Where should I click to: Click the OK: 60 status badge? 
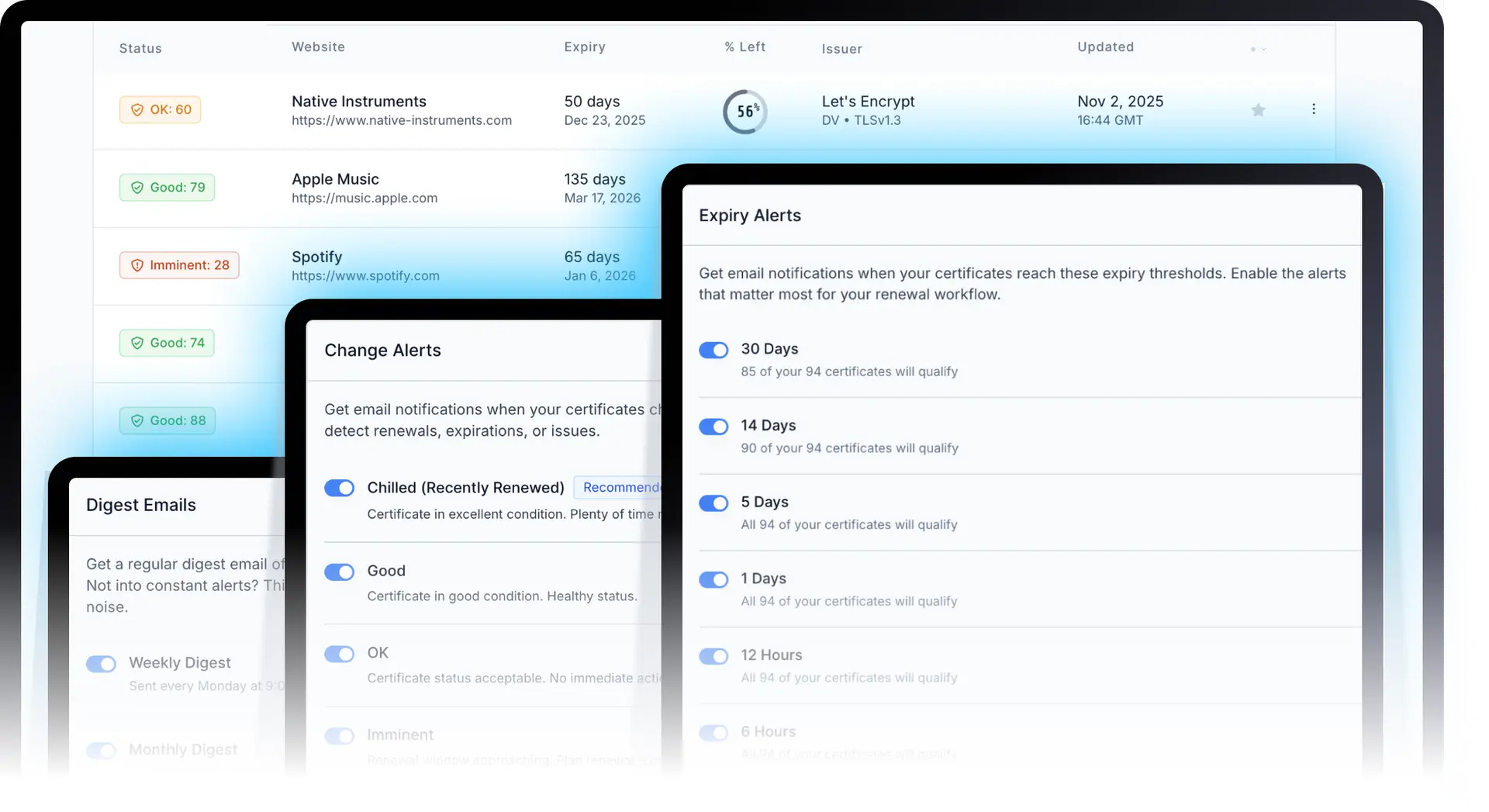pyautogui.click(x=161, y=110)
